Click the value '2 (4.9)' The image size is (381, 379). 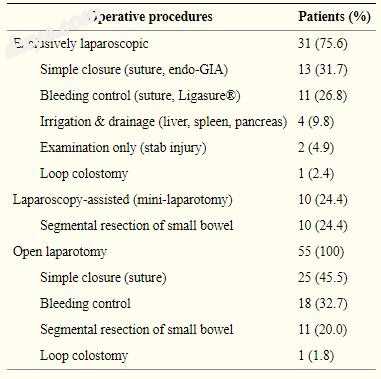pyautogui.click(x=316, y=148)
